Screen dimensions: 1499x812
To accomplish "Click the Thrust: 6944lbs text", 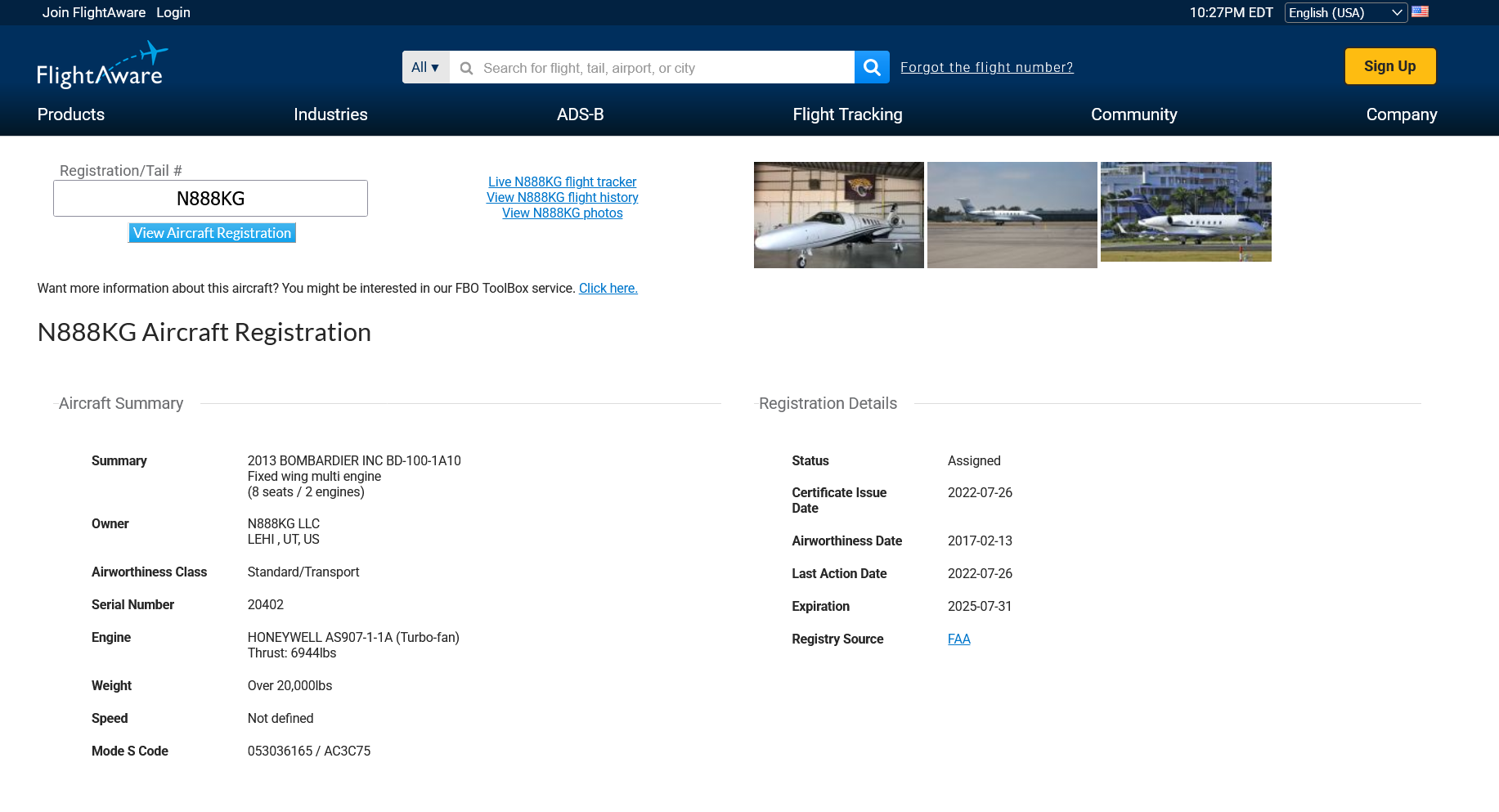I will 292,653.
